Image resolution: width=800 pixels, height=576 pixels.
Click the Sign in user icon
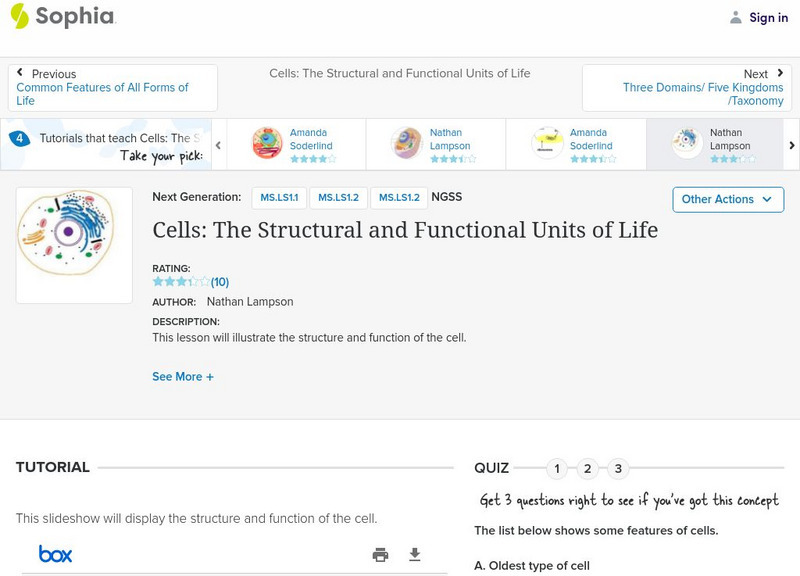[x=736, y=17]
